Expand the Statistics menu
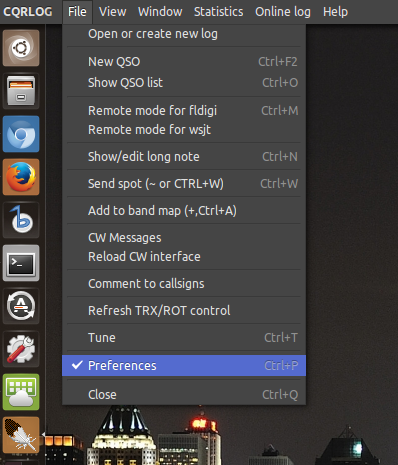Image resolution: width=398 pixels, height=465 pixels. click(x=218, y=12)
